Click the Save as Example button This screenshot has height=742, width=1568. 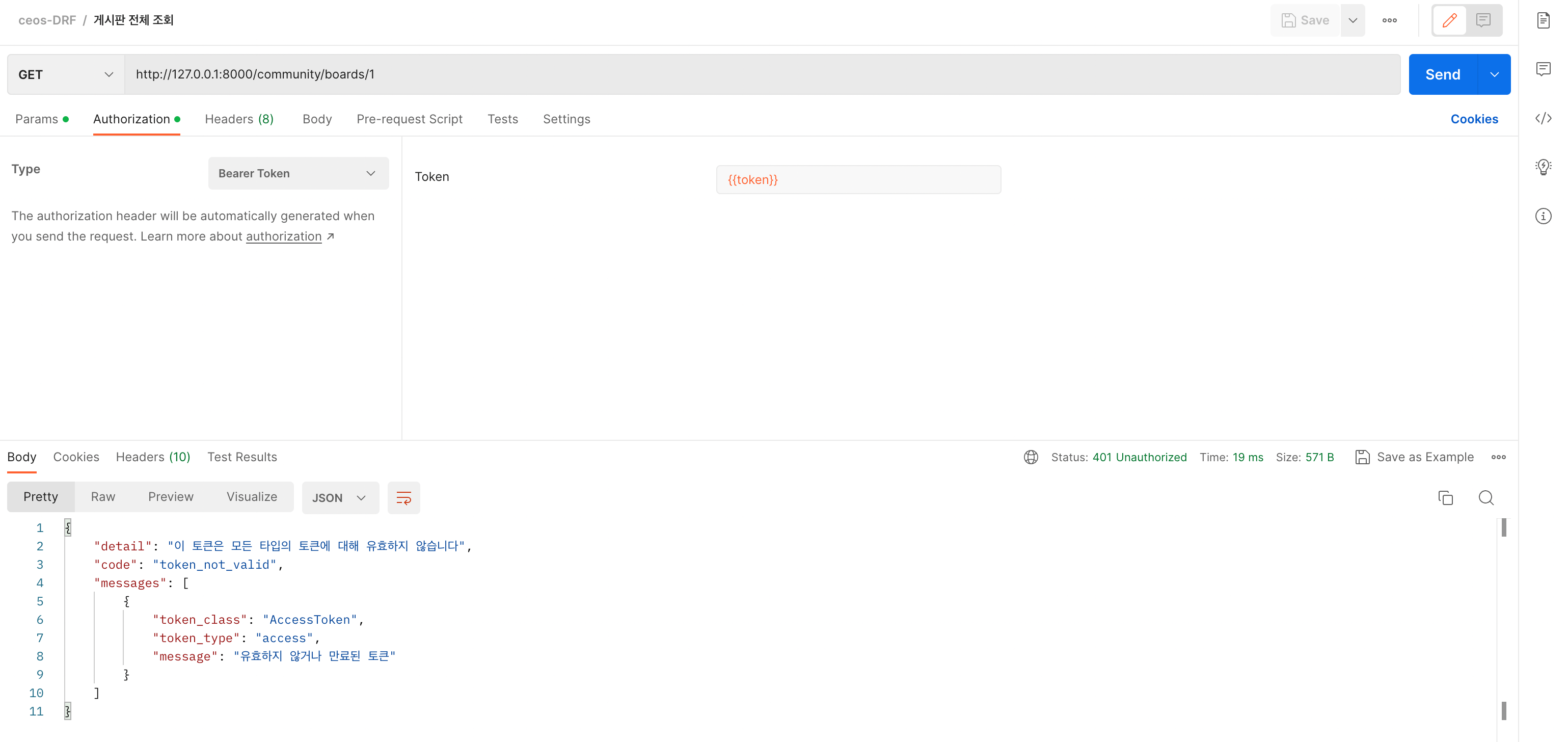click(1415, 457)
